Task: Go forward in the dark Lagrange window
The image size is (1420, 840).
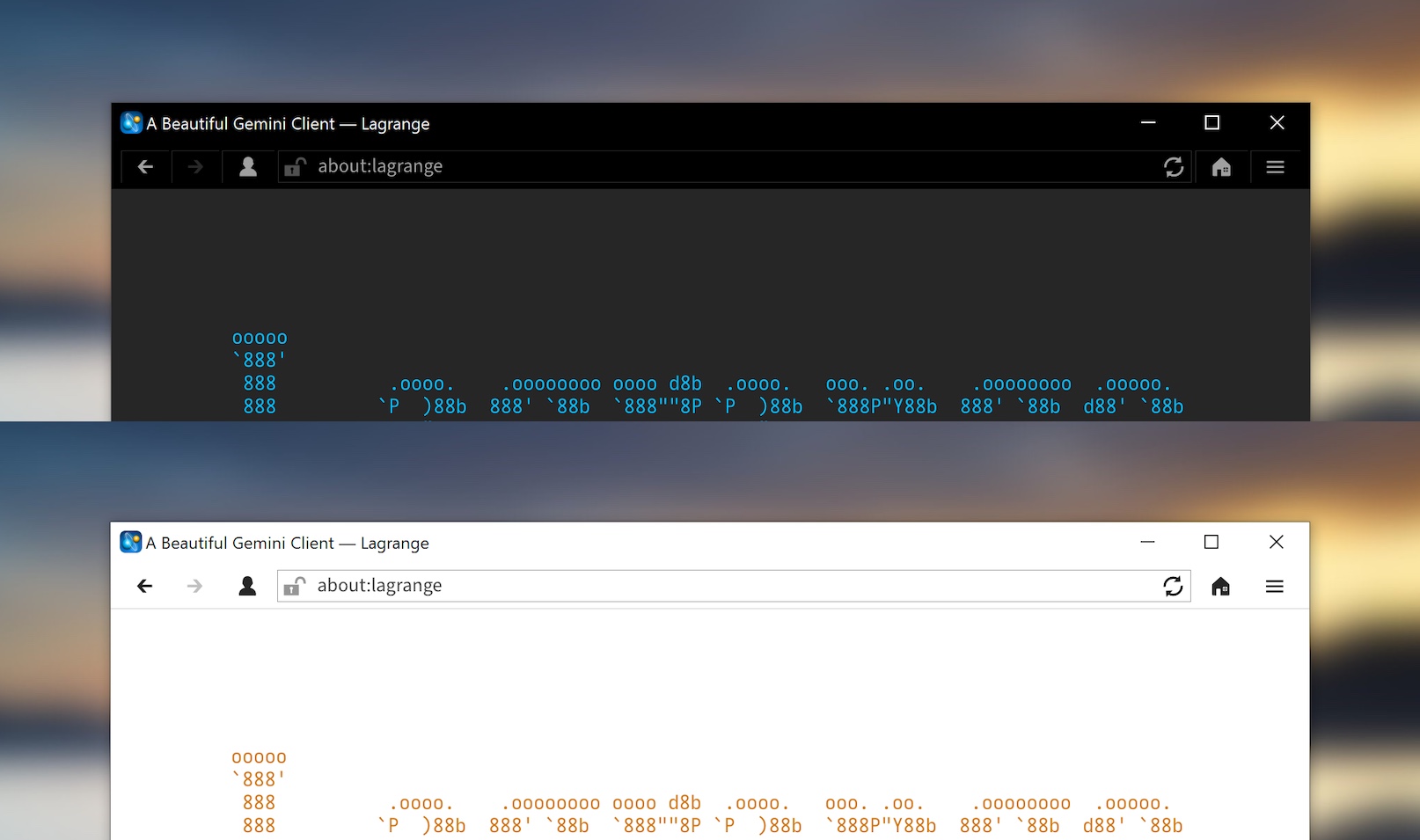Action: coord(195,166)
